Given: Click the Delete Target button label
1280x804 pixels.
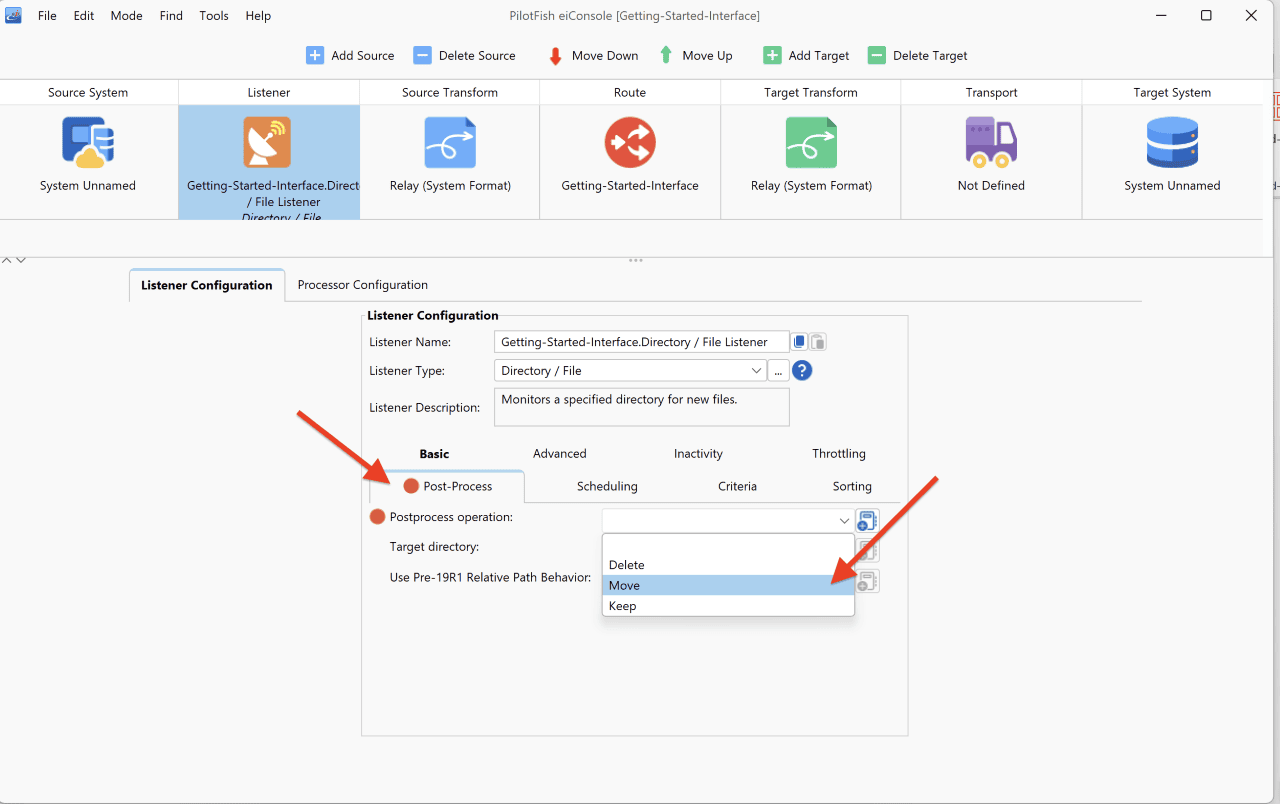Looking at the screenshot, I should pyautogui.click(x=930, y=56).
